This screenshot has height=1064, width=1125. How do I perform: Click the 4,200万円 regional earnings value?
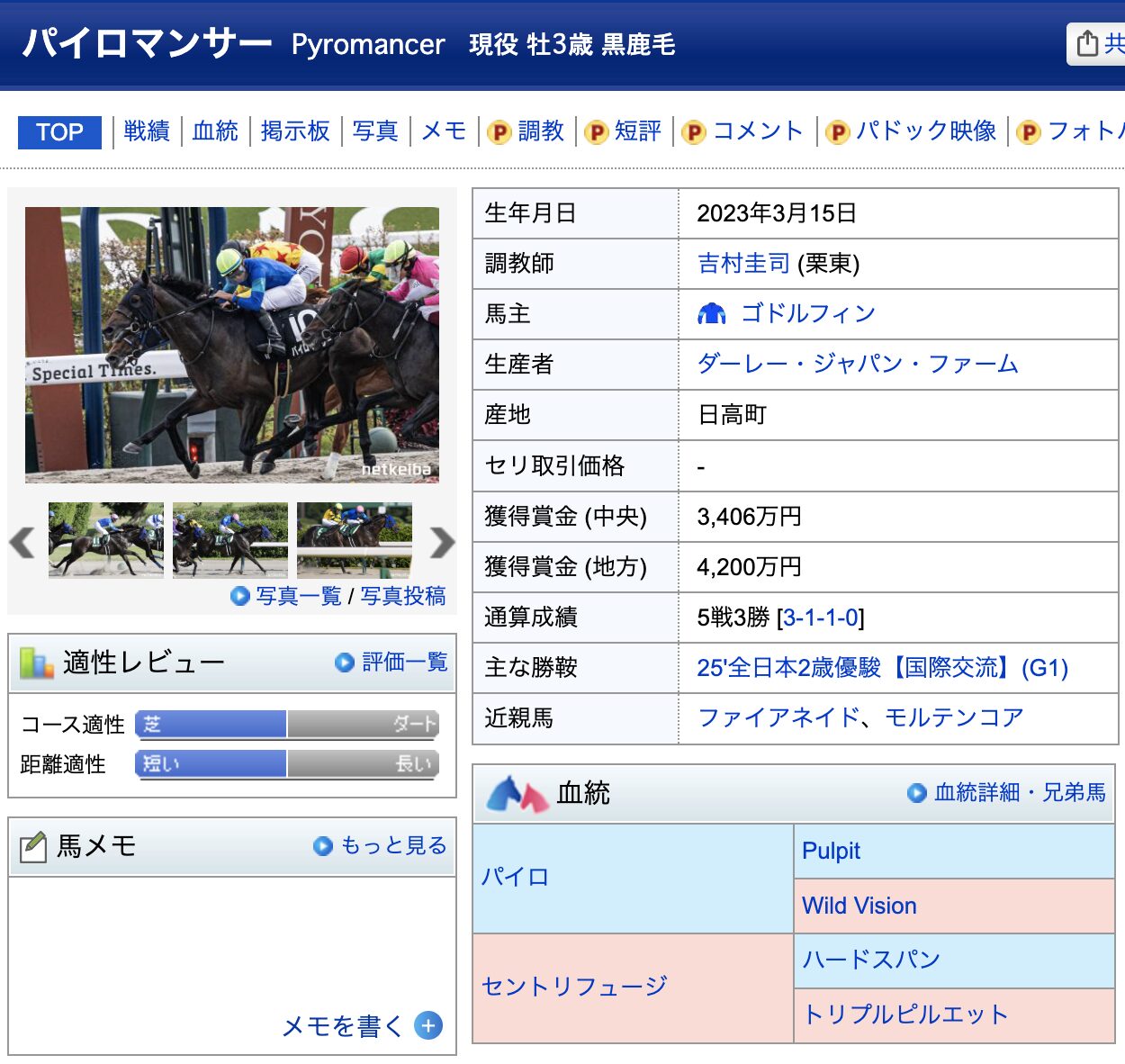(x=749, y=567)
